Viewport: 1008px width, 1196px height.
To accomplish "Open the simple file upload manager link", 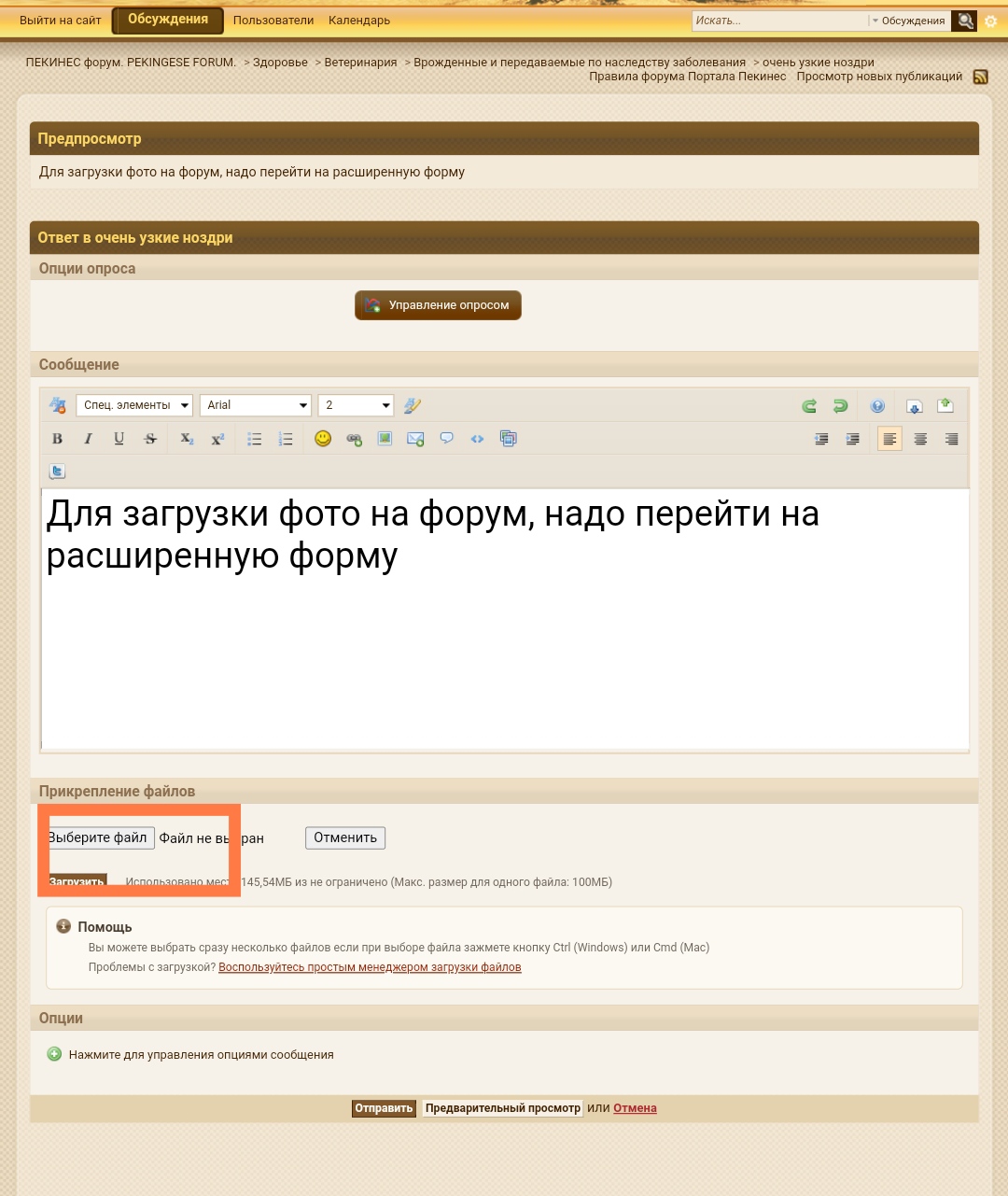I will pyautogui.click(x=370, y=967).
